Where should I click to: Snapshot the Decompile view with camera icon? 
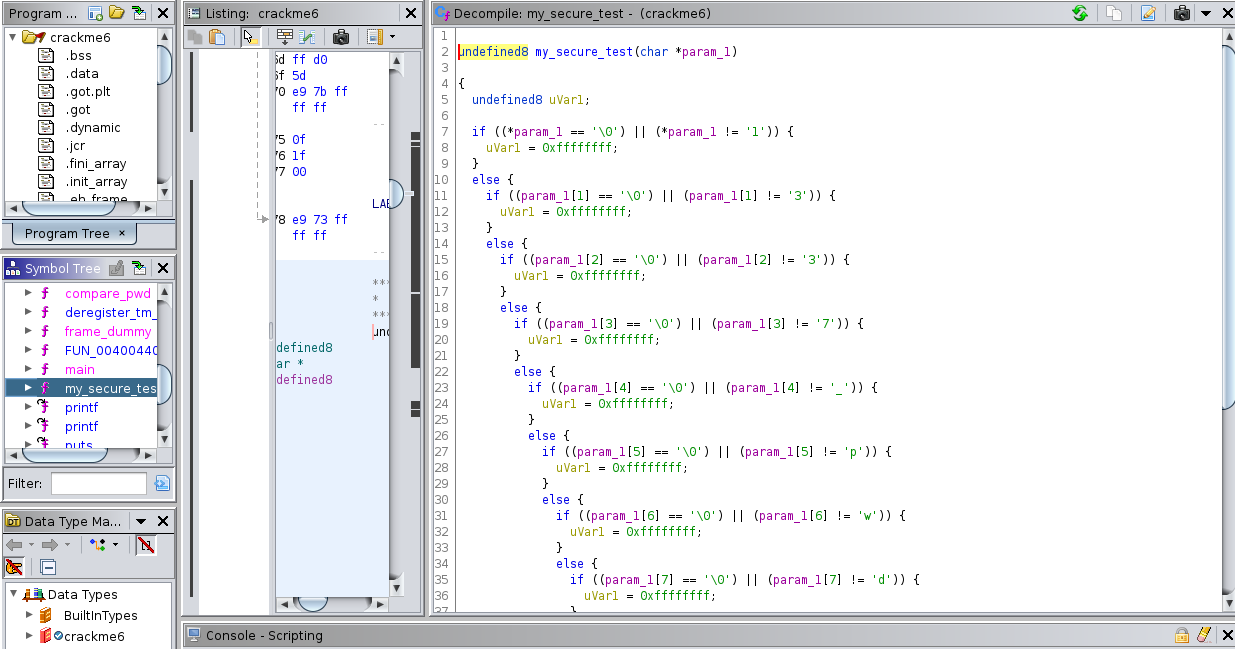pos(1182,13)
